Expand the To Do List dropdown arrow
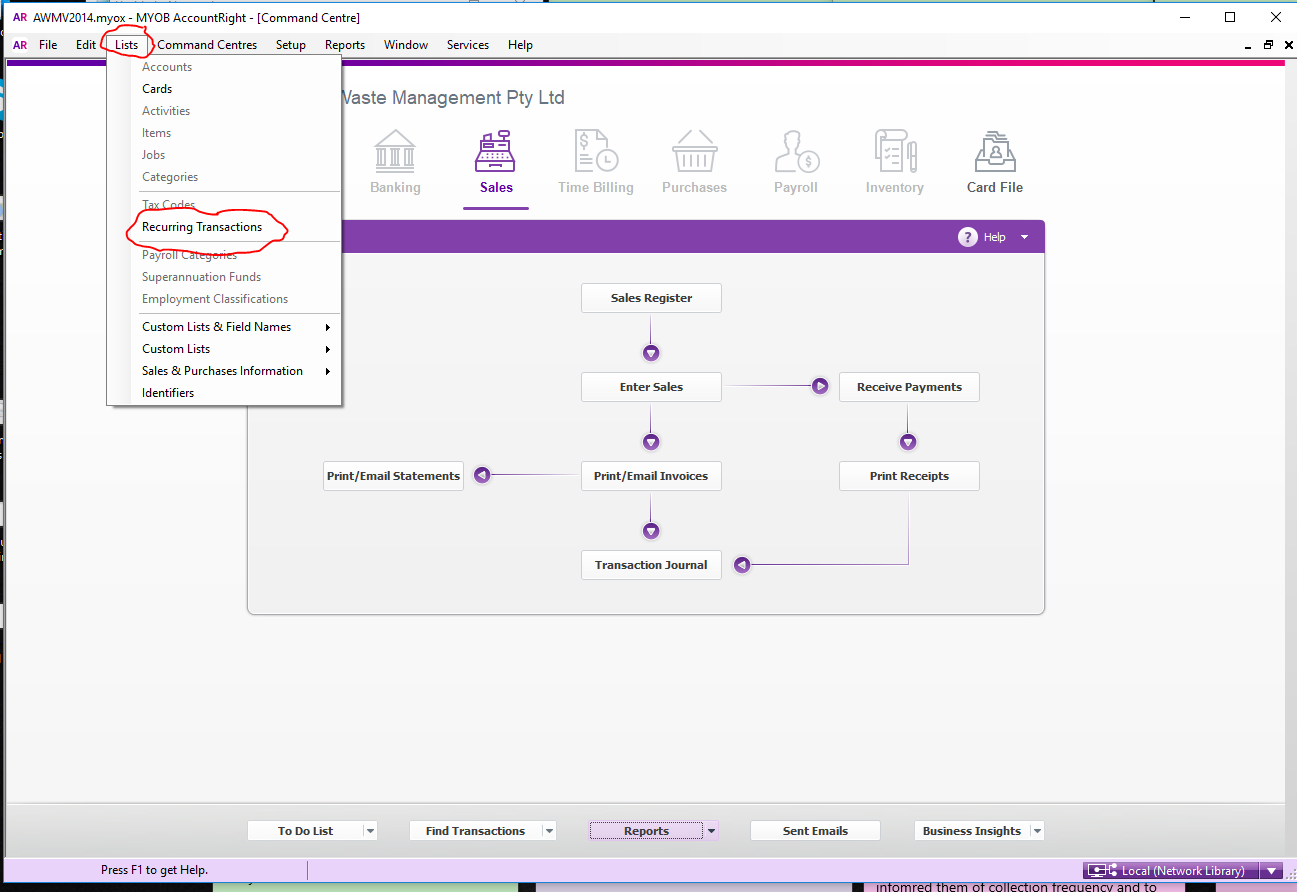The height and width of the screenshot is (892, 1297). 370,831
